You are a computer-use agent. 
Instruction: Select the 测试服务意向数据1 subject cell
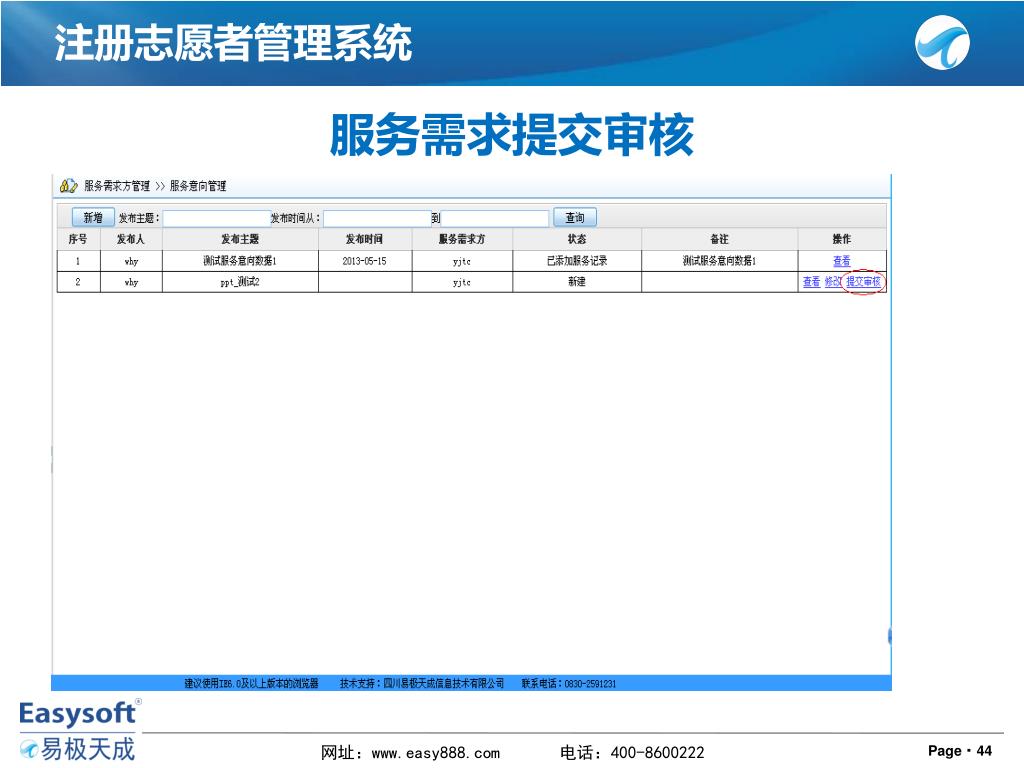click(x=240, y=261)
